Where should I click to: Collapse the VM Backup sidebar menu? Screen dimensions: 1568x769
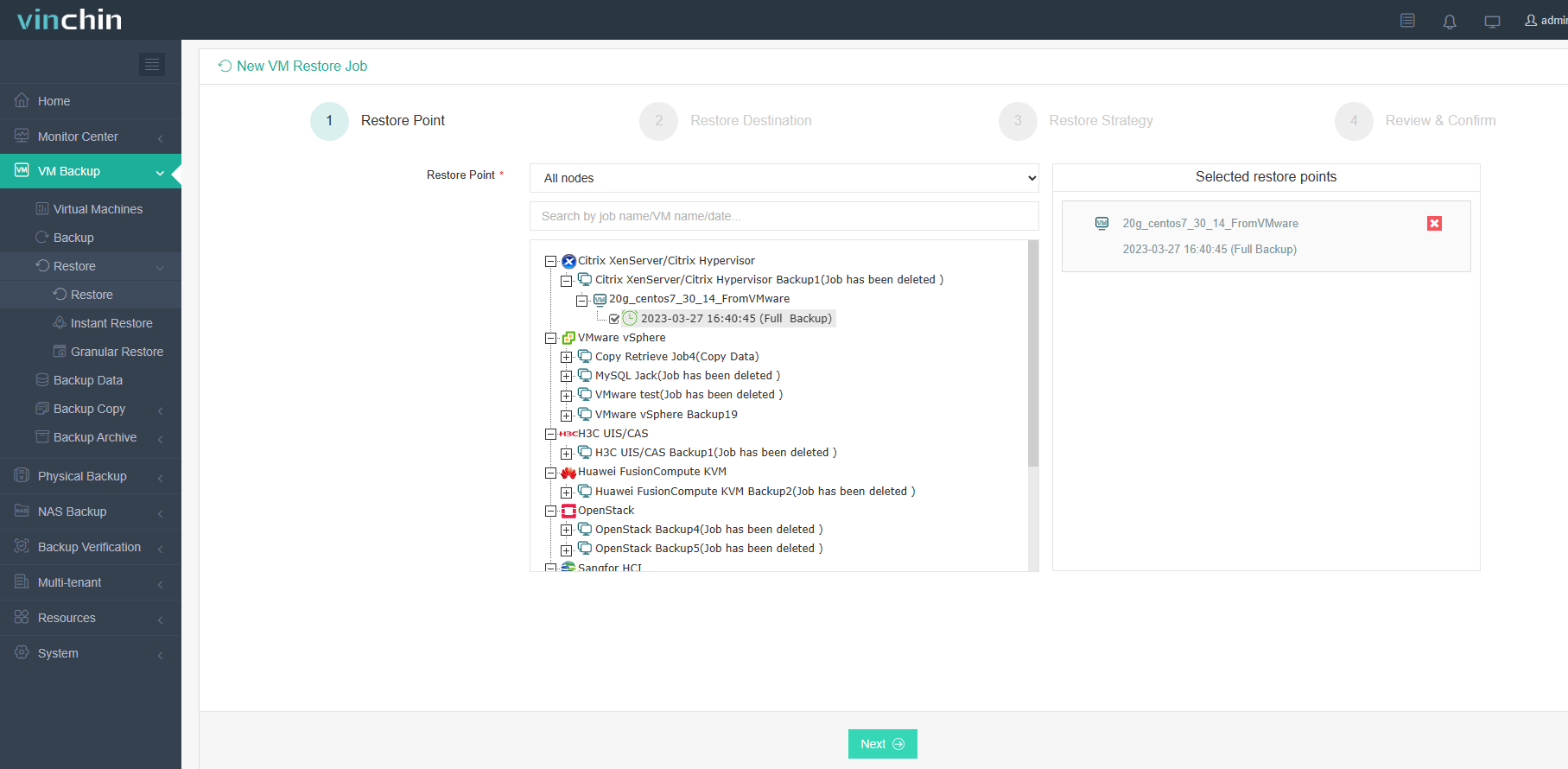click(x=91, y=171)
